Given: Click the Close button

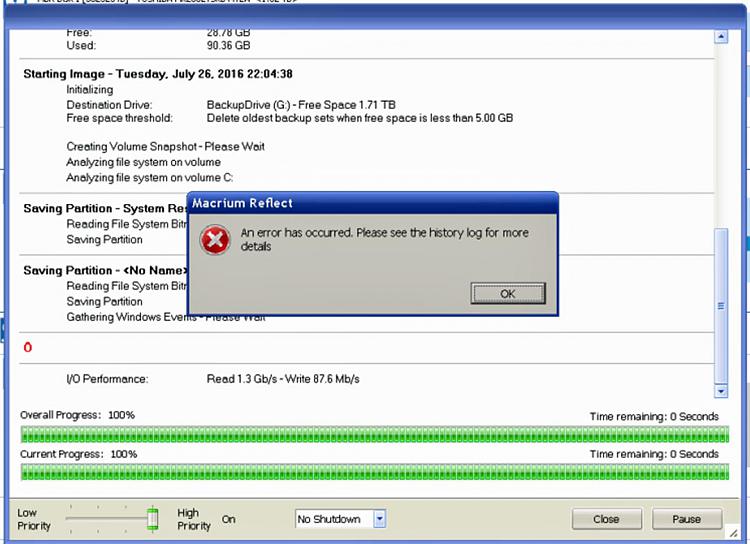Looking at the screenshot, I should (x=606, y=519).
